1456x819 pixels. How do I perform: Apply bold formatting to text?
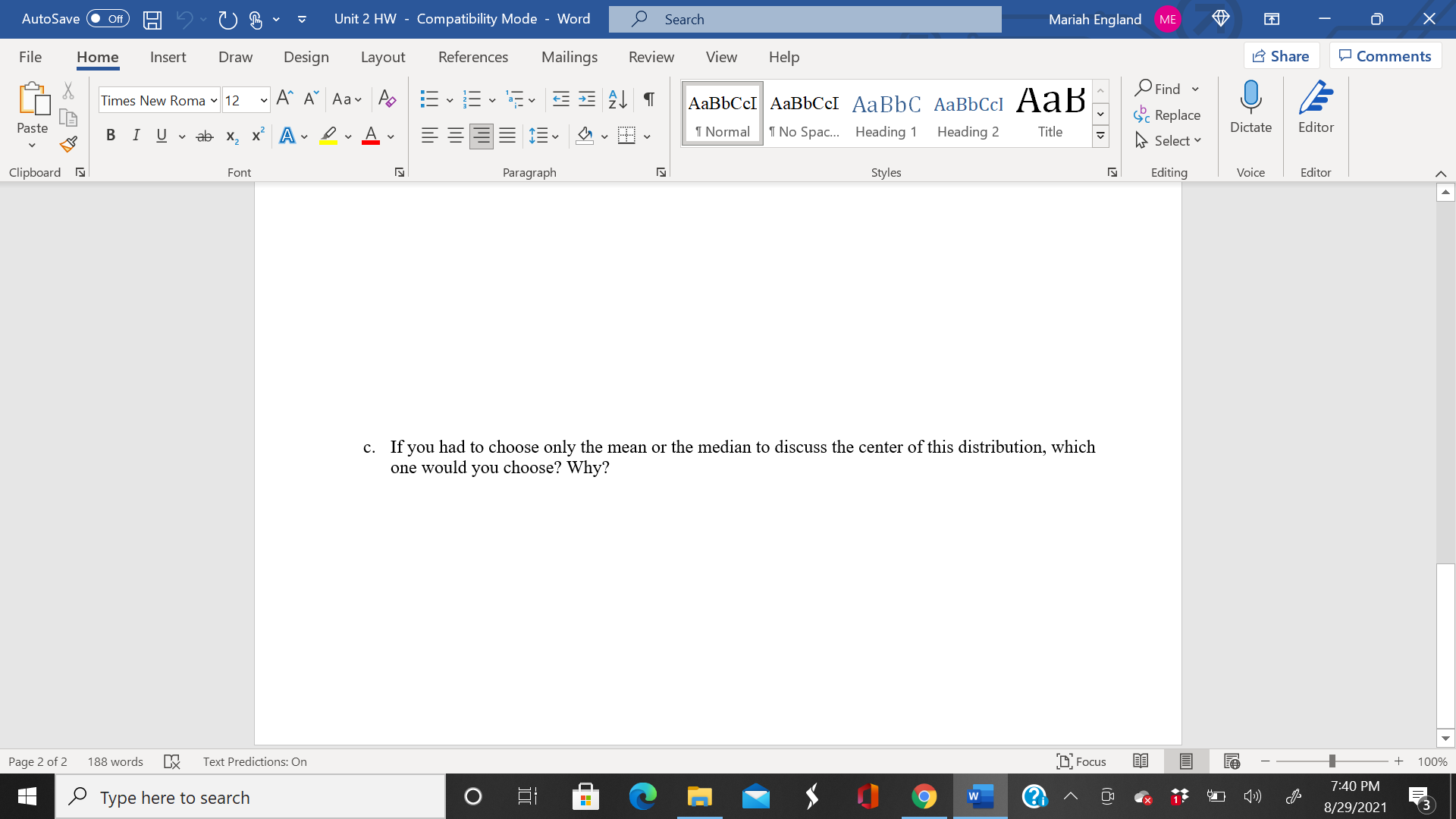[x=111, y=135]
